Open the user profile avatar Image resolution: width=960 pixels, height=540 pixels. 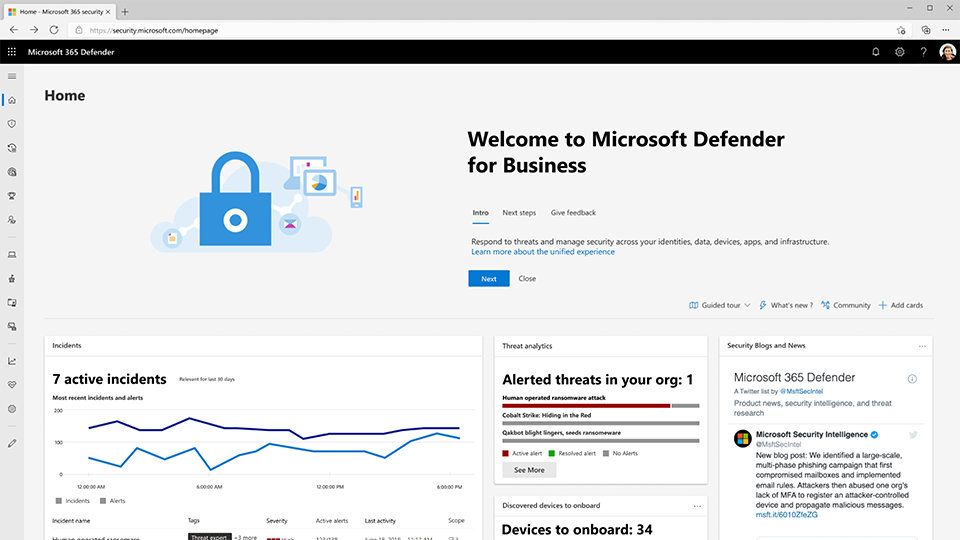tap(947, 52)
